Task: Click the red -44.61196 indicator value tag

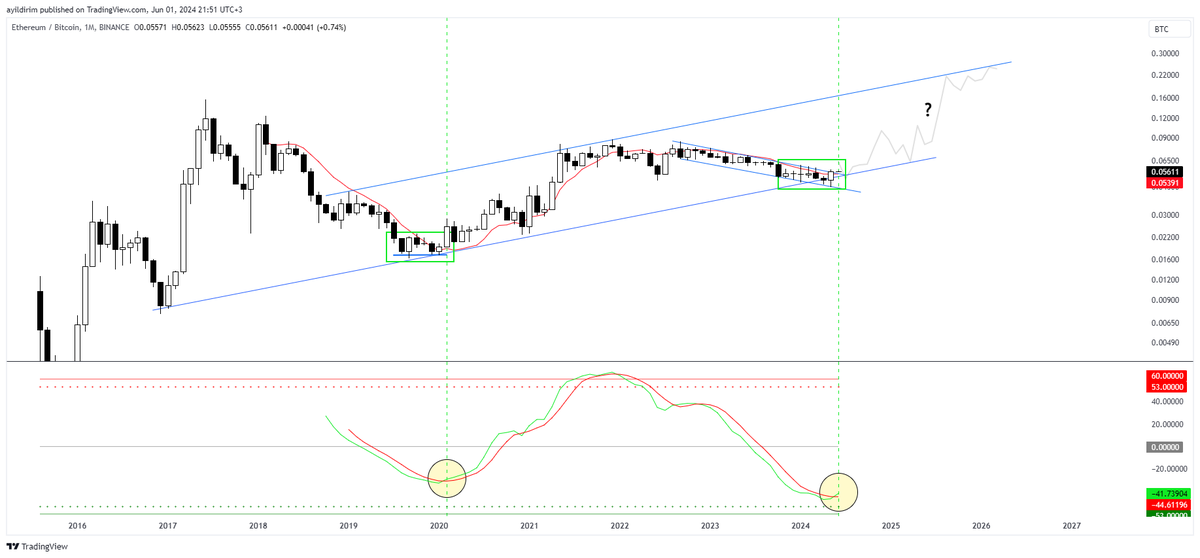Action: (x=1166, y=505)
